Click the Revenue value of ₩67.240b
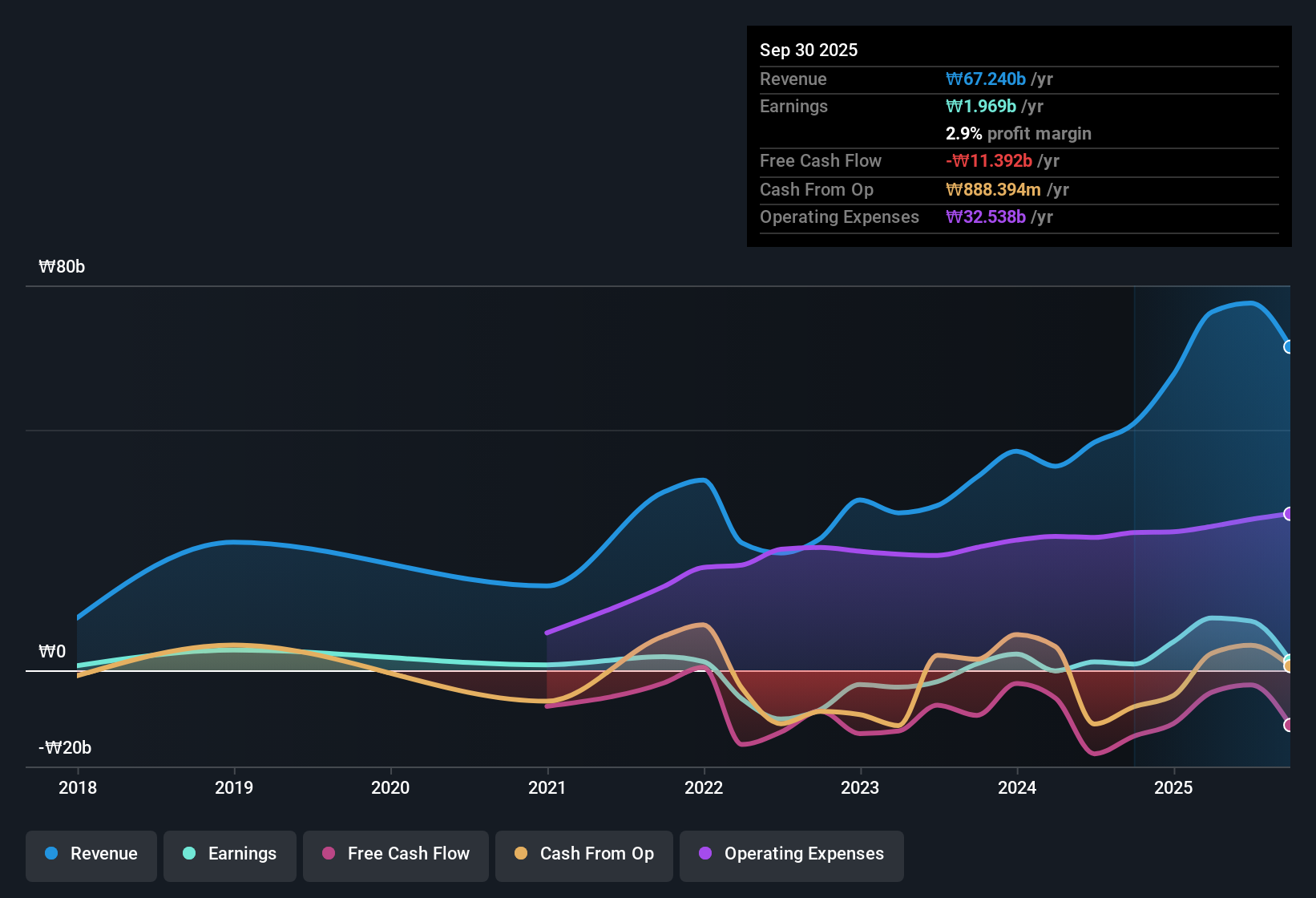Screen dimensions: 1316x898 987,79
